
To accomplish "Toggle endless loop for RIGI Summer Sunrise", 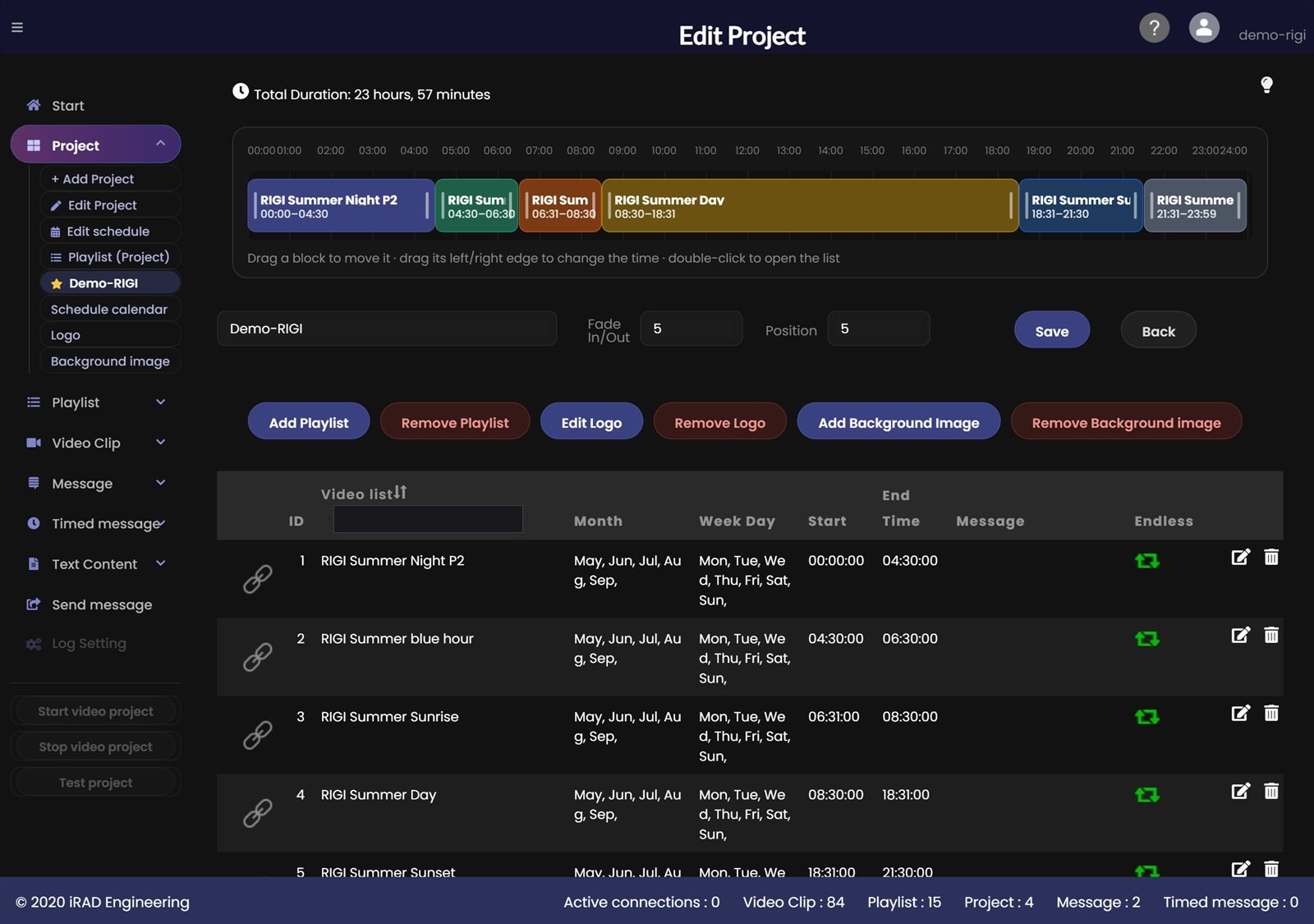I will point(1146,717).
